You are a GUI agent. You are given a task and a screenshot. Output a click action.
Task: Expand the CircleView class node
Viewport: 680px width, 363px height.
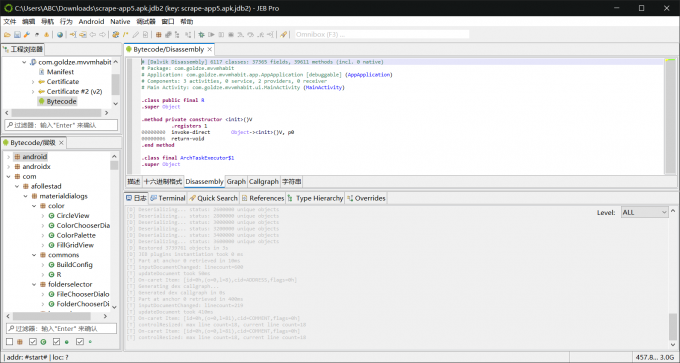(42, 216)
